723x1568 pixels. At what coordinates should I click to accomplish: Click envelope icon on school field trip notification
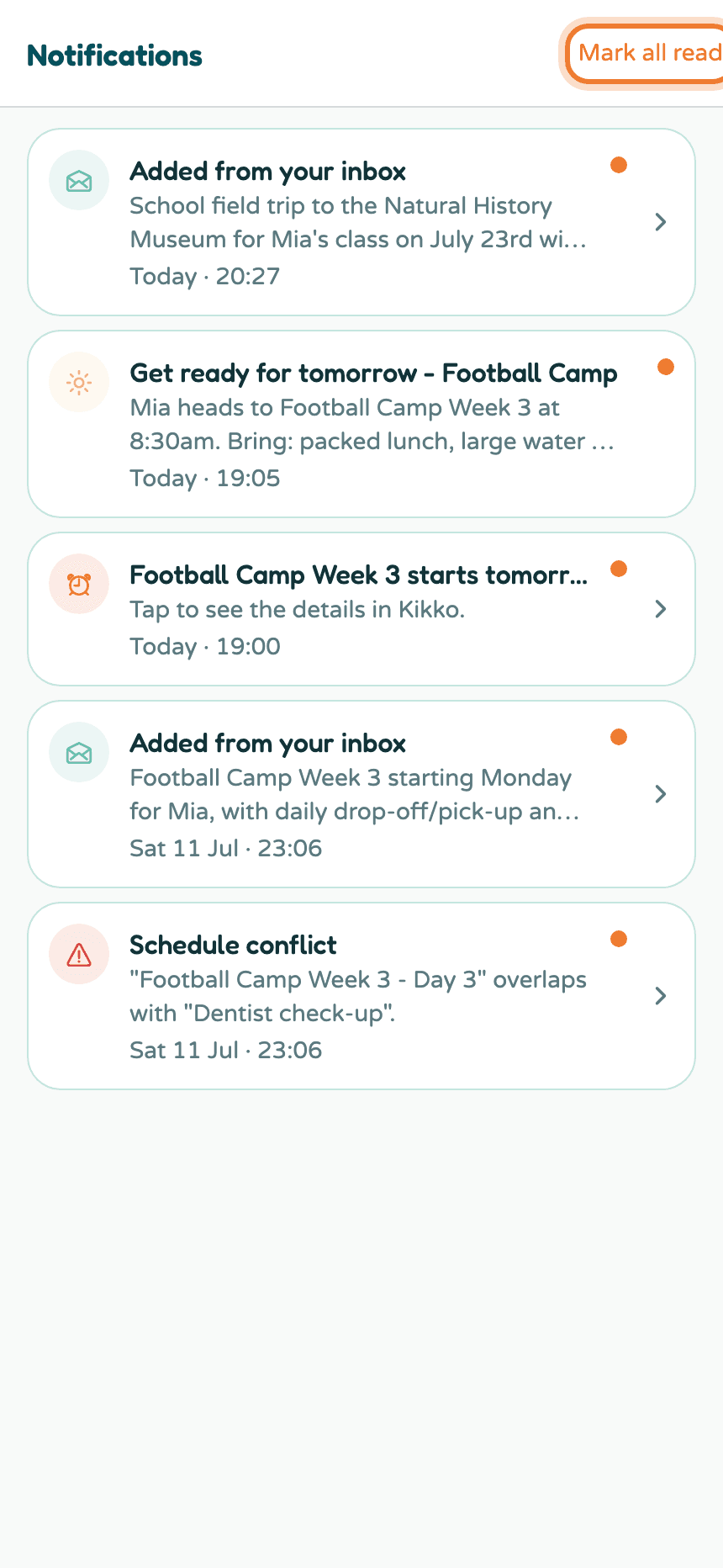pyautogui.click(x=79, y=180)
